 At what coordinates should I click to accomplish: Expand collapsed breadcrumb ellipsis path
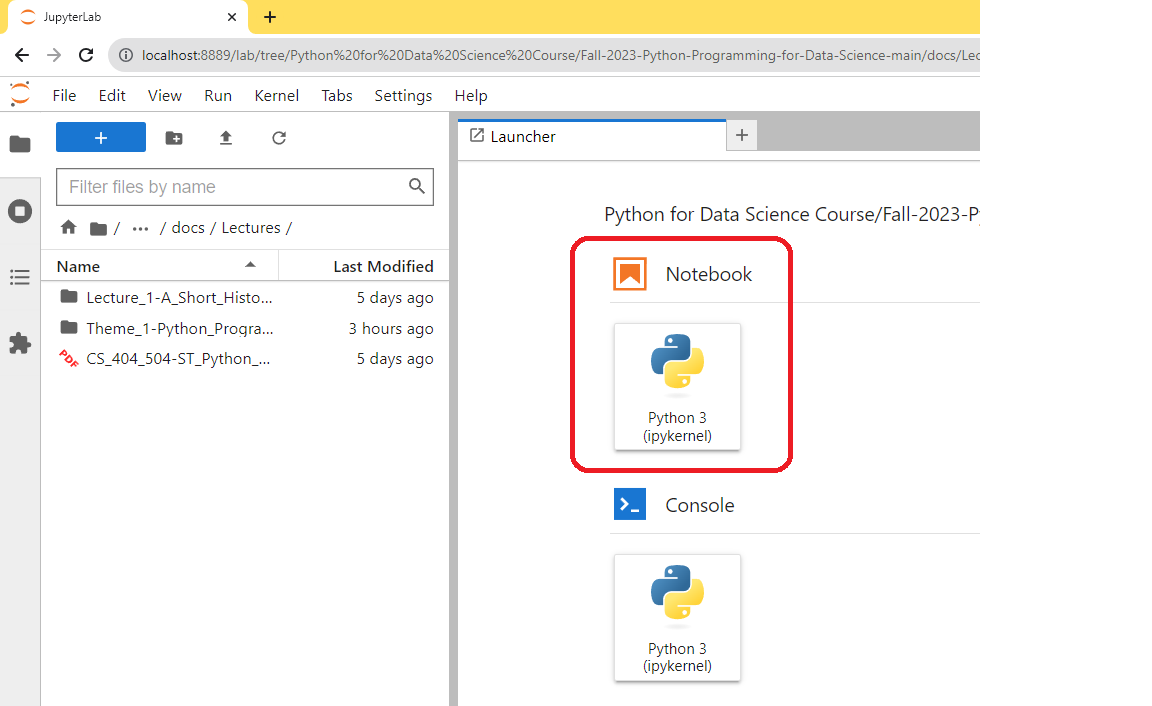140,228
